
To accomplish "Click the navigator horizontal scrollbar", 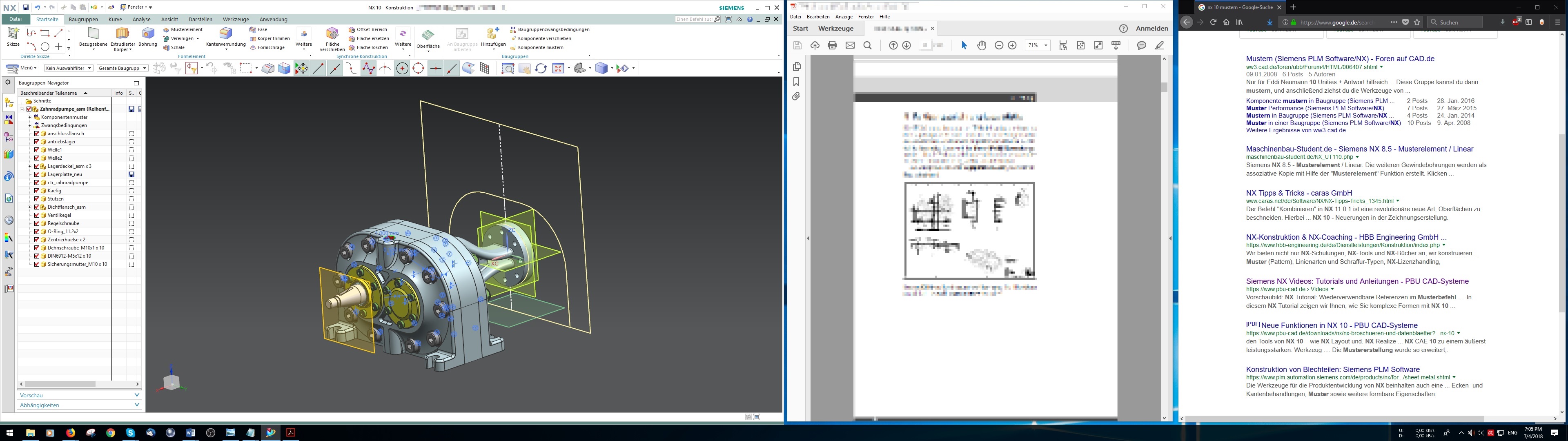I will [60, 384].
